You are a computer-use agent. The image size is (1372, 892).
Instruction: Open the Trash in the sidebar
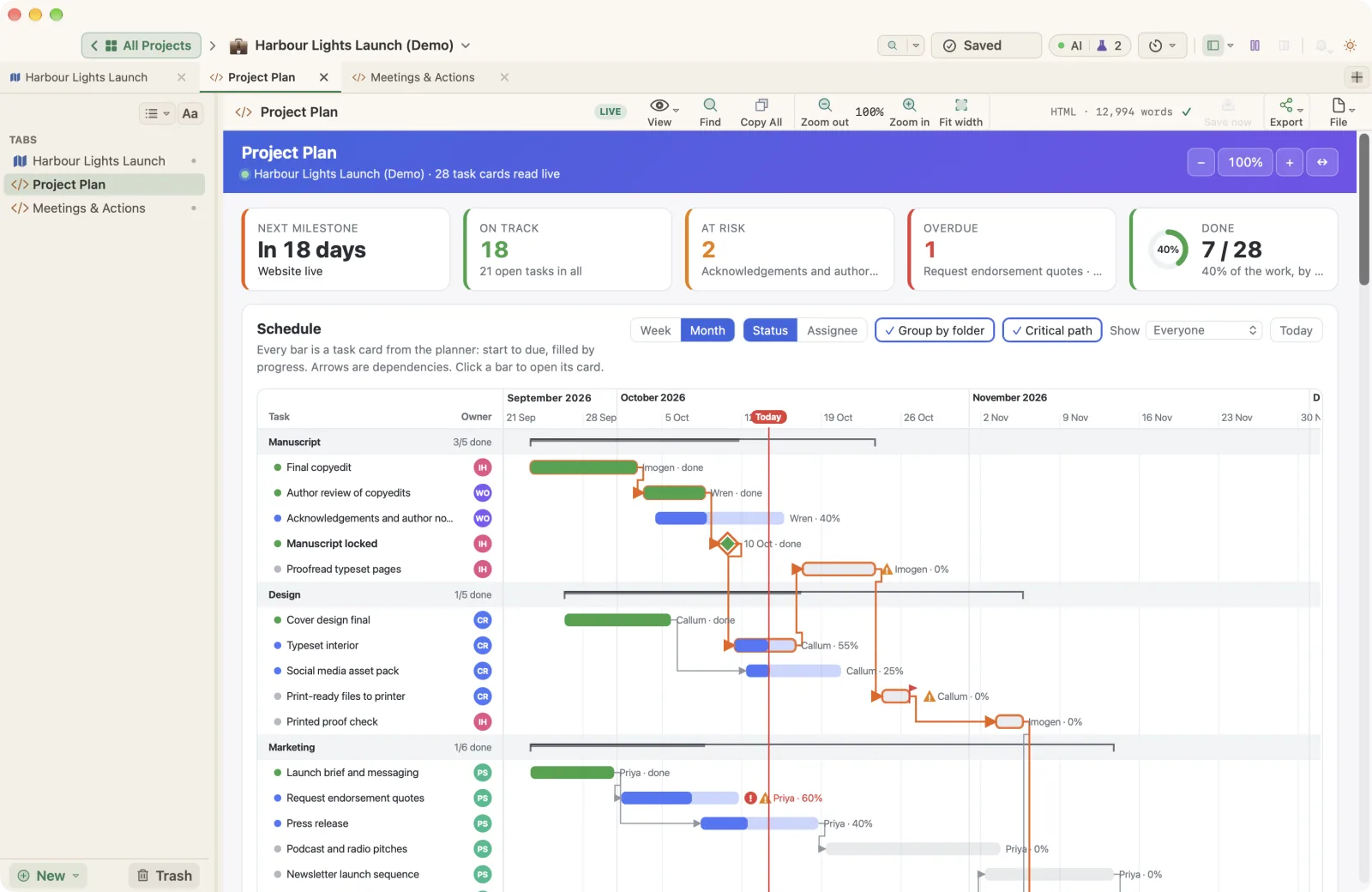165,876
